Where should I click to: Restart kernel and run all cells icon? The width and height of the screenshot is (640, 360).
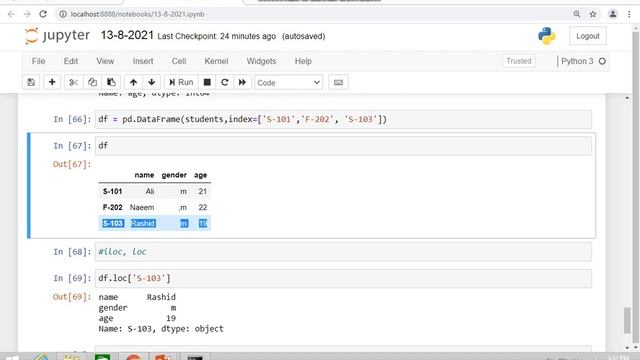tap(242, 82)
